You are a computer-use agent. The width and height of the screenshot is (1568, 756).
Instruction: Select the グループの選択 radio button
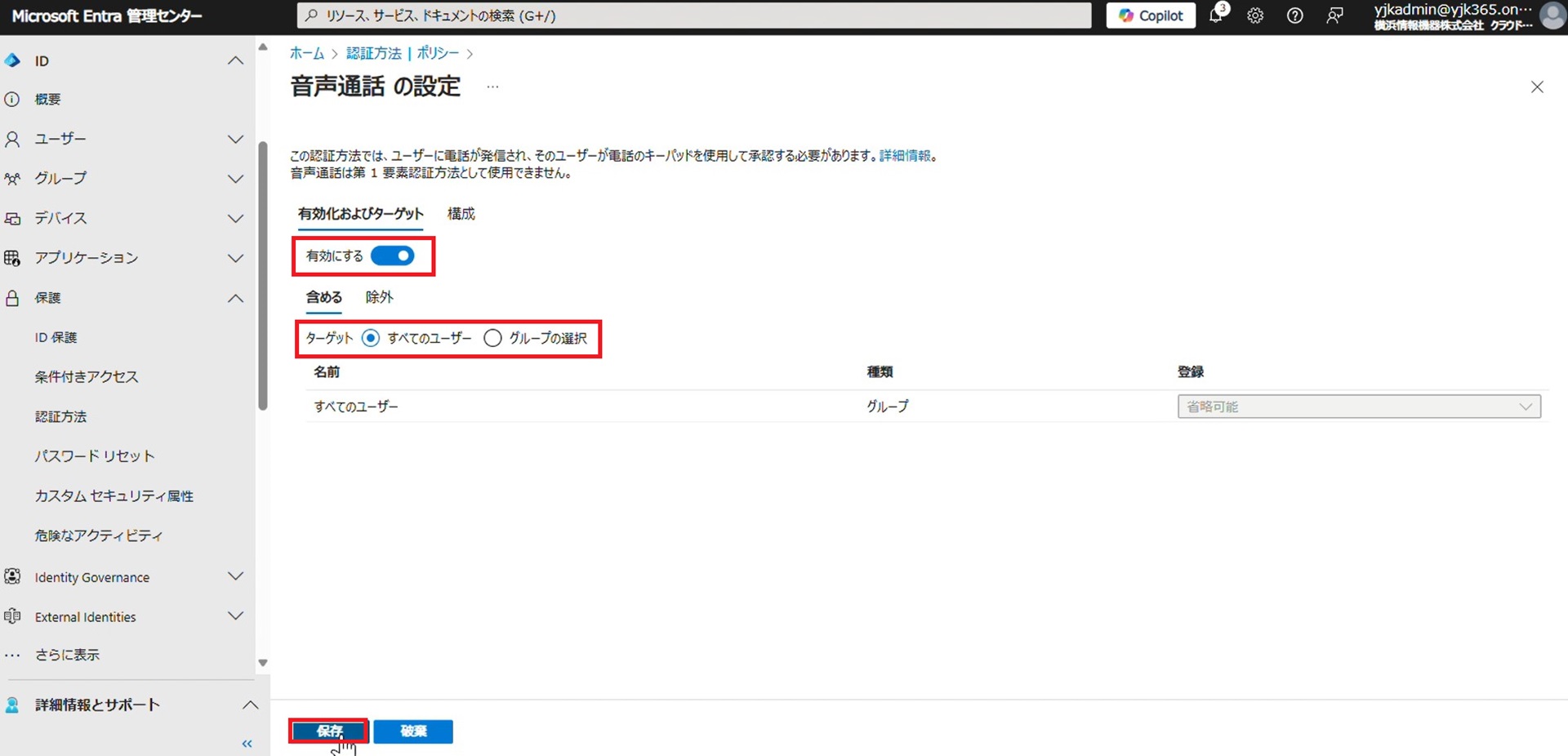tap(492, 338)
